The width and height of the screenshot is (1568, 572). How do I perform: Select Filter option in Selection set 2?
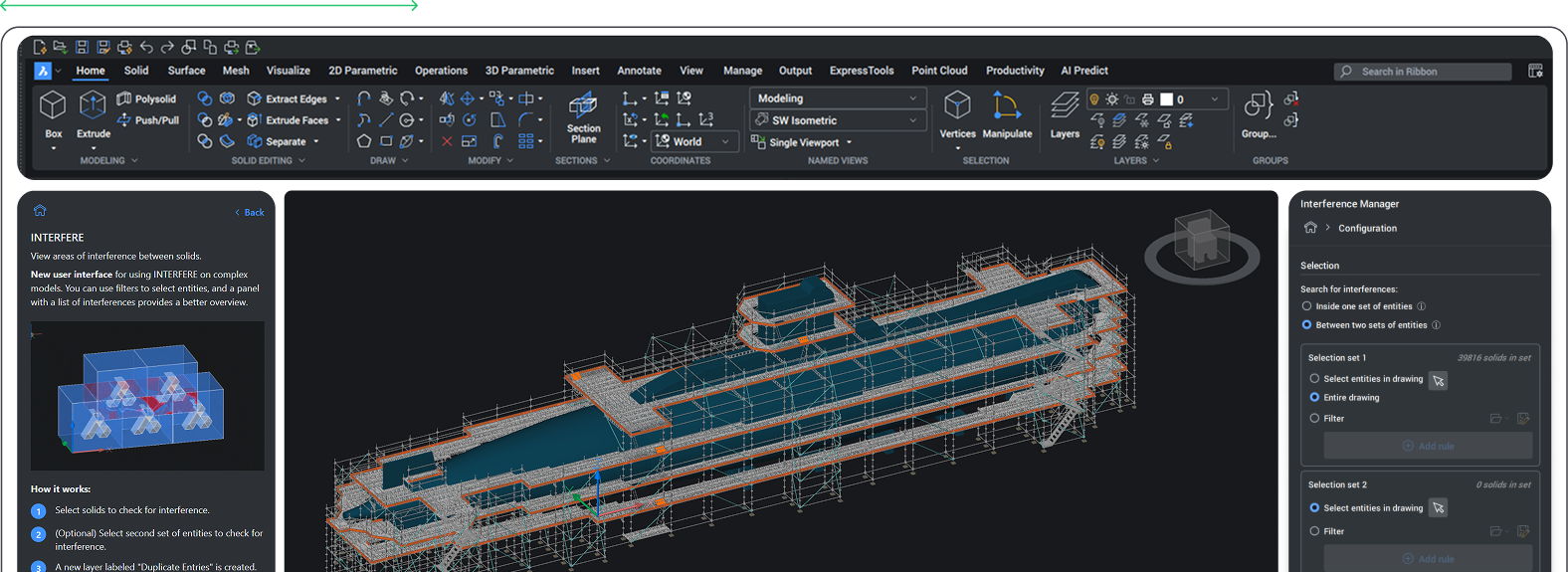coord(1314,531)
